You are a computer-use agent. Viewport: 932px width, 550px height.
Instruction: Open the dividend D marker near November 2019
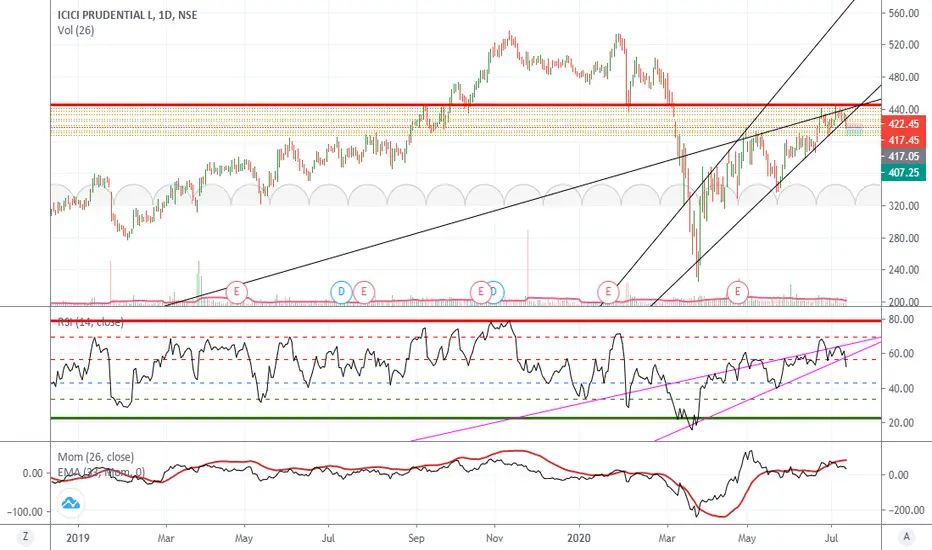coord(496,292)
